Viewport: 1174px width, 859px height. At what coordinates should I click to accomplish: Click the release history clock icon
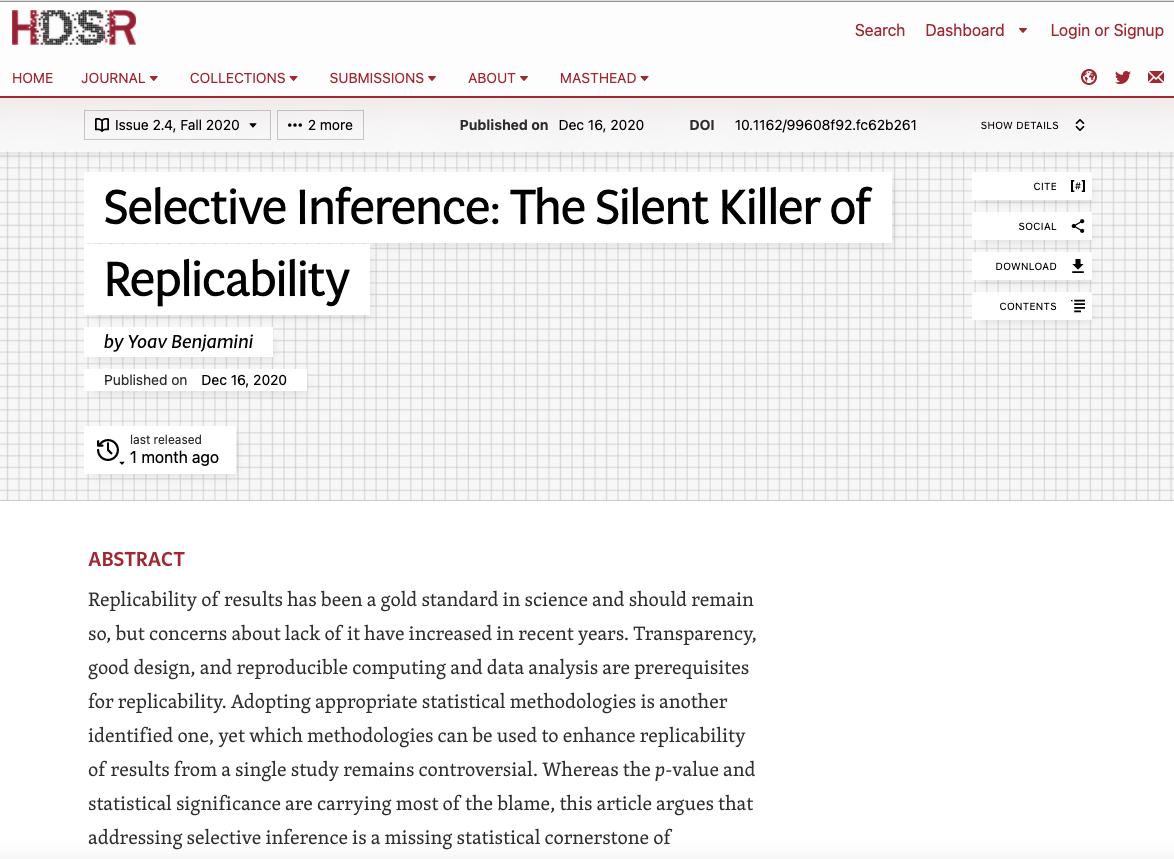[108, 449]
